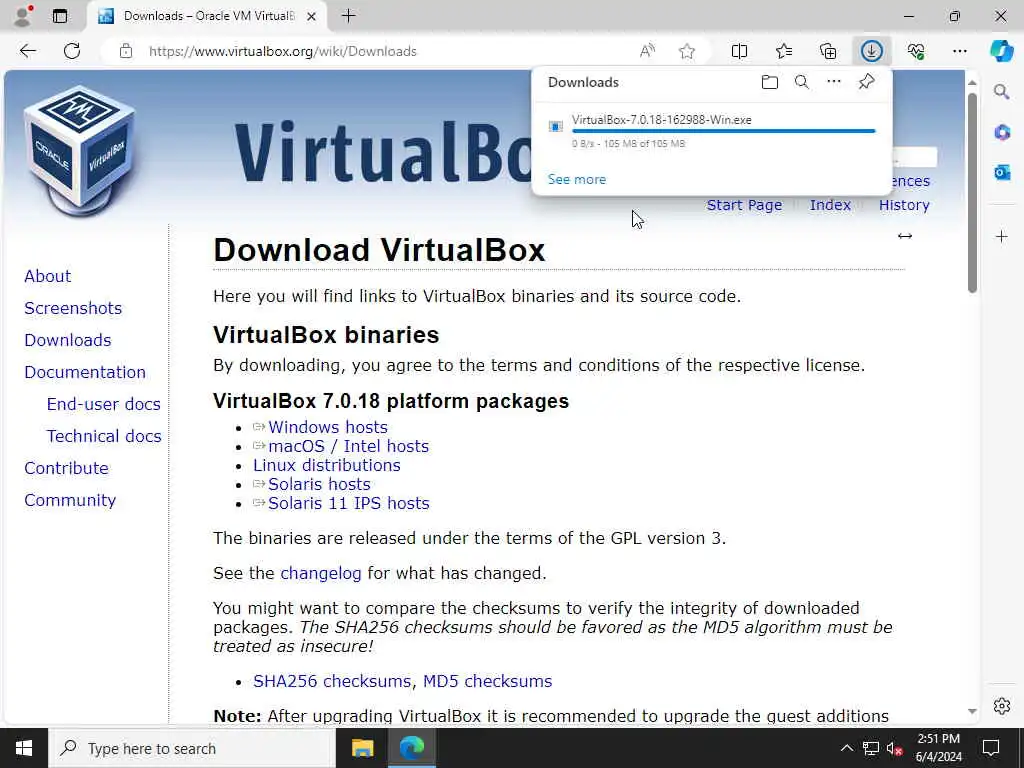Add a sidebar app with plus

[1002, 236]
